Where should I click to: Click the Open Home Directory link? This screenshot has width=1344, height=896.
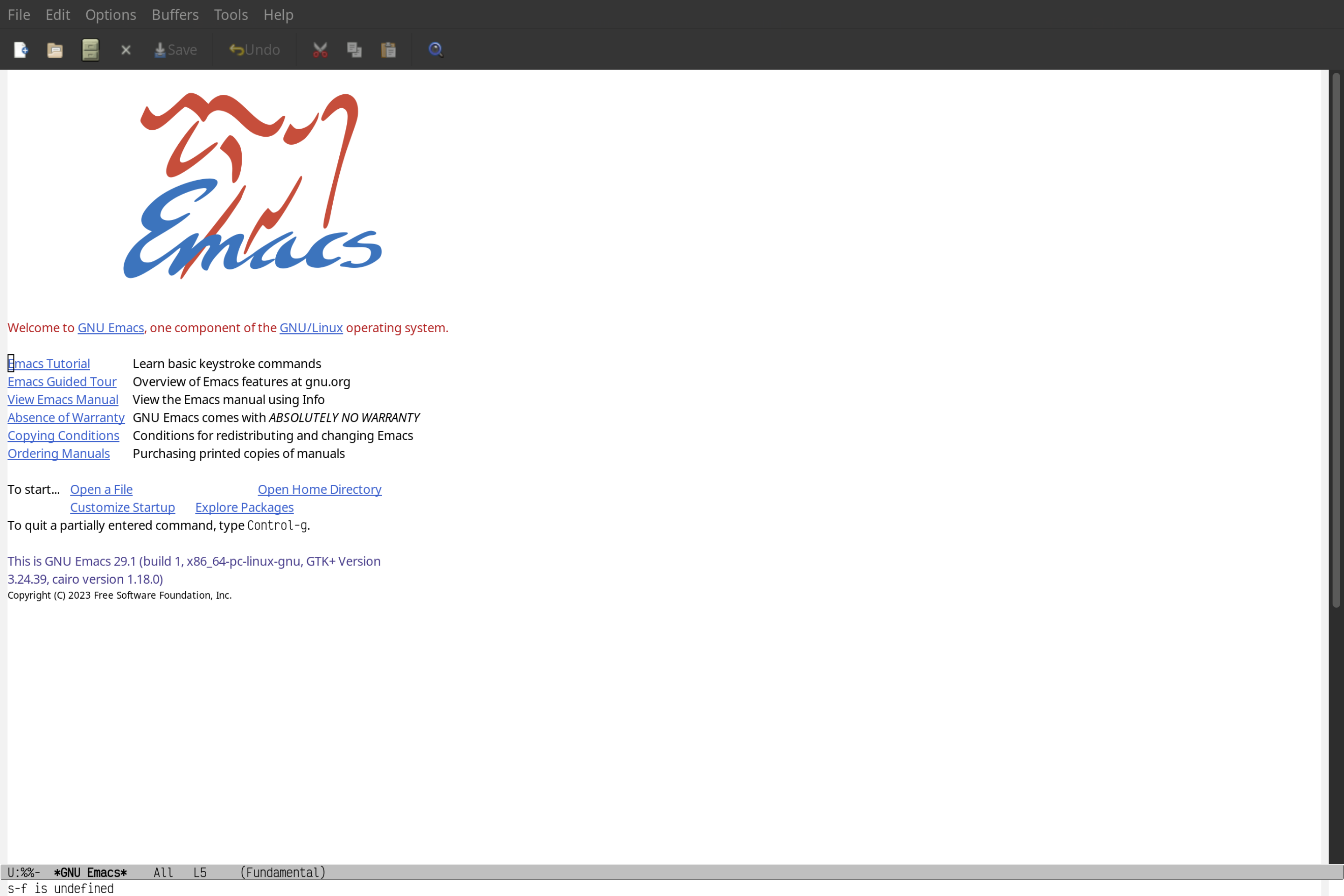[x=319, y=489]
